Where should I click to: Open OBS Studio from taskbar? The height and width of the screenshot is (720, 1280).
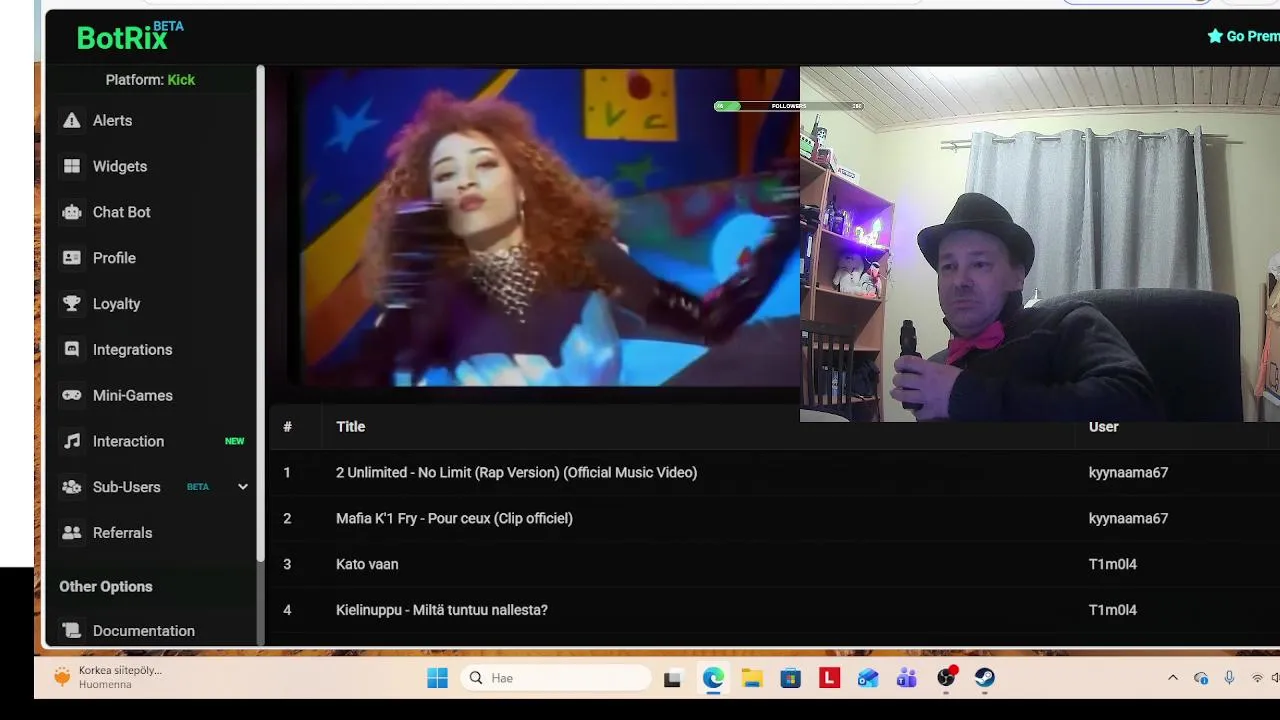pyautogui.click(x=946, y=678)
